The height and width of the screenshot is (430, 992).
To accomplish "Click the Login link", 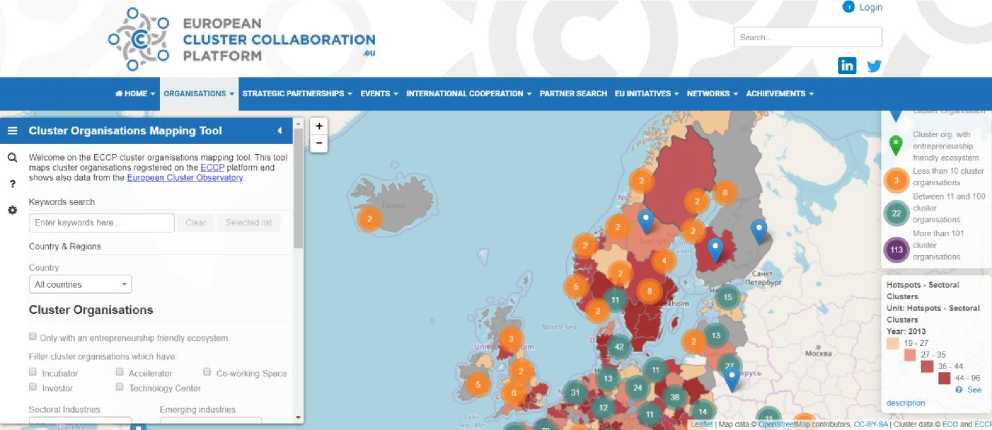I will coord(871,7).
